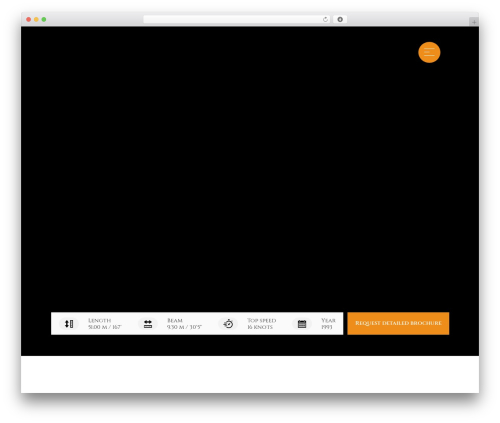Click the browser address bar
Viewport: 500px width, 423px height.
(237, 19)
